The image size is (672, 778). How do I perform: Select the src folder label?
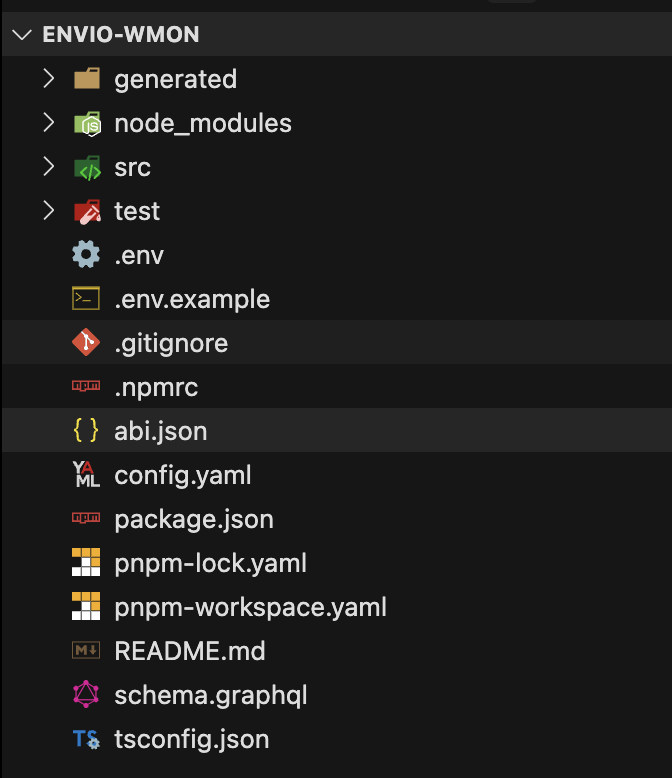pos(132,167)
